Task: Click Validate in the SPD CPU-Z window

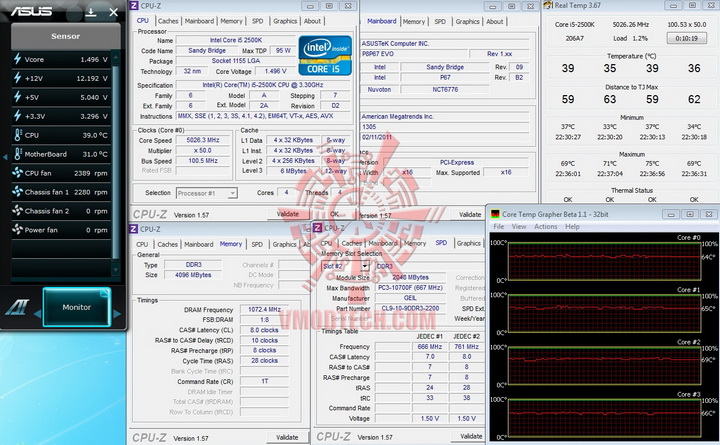Action: tap(471, 436)
